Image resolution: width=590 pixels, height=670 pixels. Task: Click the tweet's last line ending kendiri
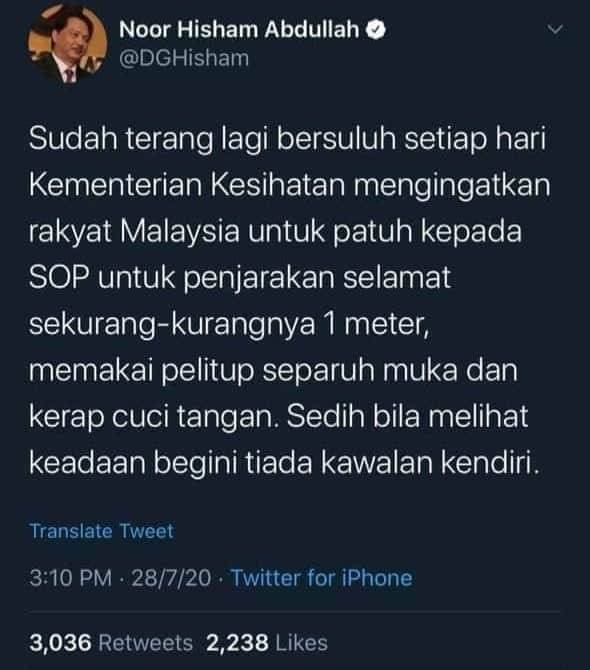[x=285, y=462]
